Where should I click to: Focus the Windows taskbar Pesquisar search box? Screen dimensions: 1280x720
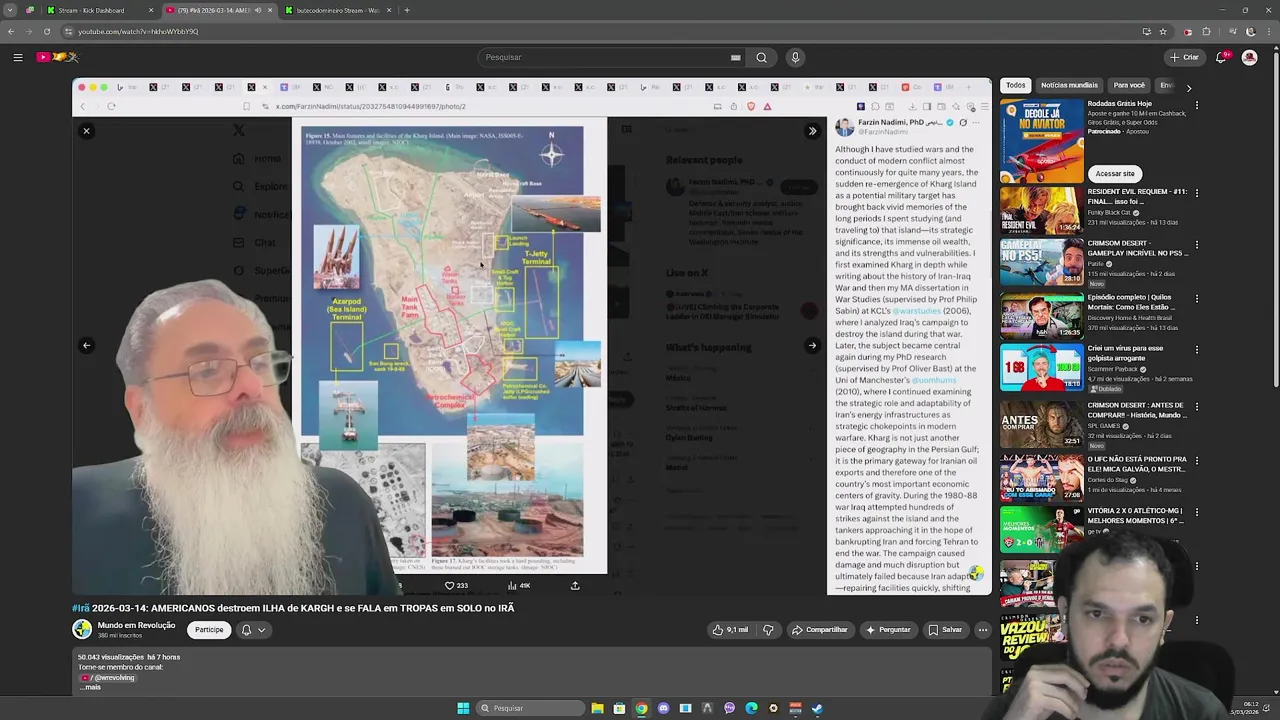tap(528, 708)
